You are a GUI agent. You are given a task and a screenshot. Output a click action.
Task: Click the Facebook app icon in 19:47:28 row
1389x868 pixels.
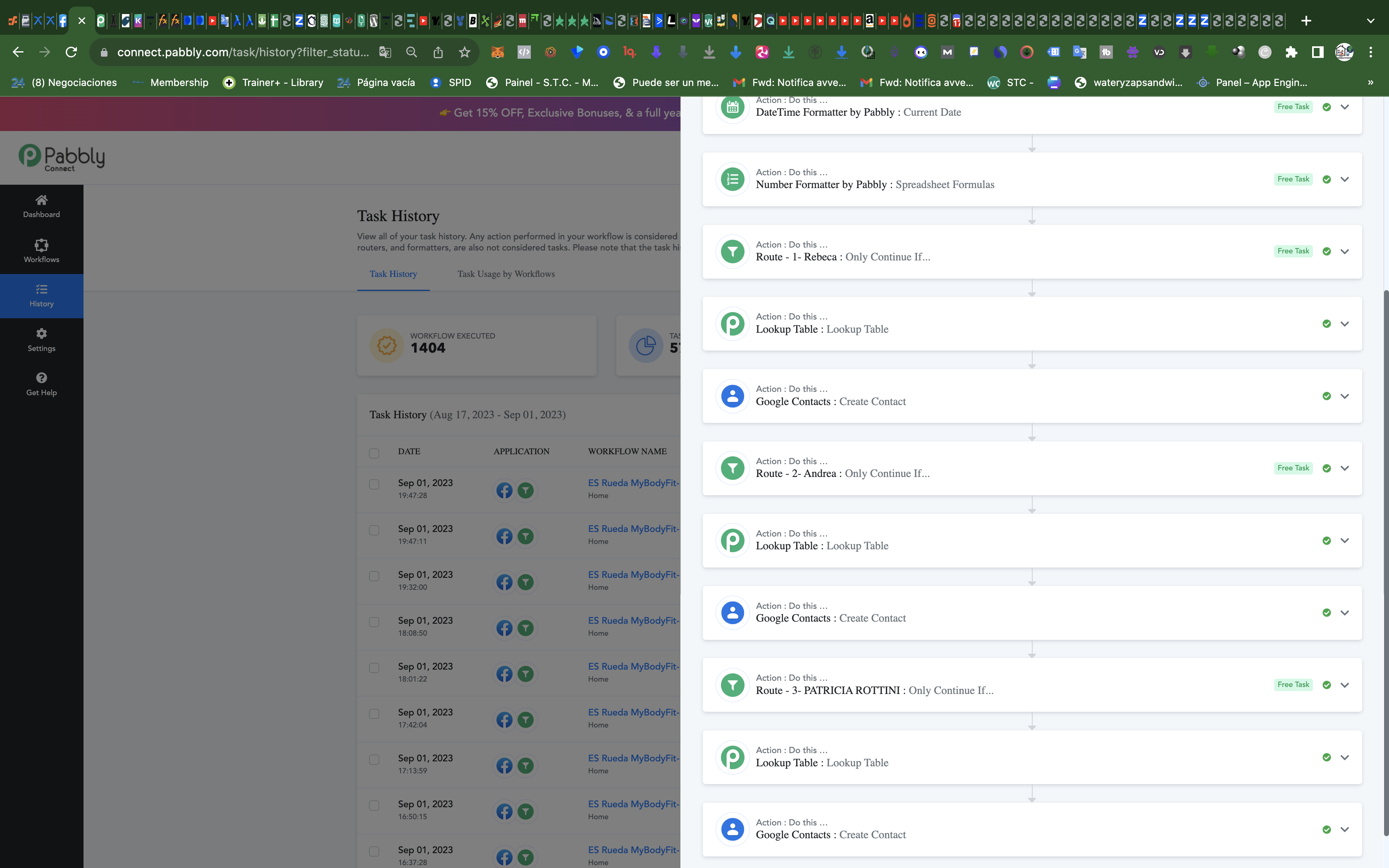coord(504,490)
